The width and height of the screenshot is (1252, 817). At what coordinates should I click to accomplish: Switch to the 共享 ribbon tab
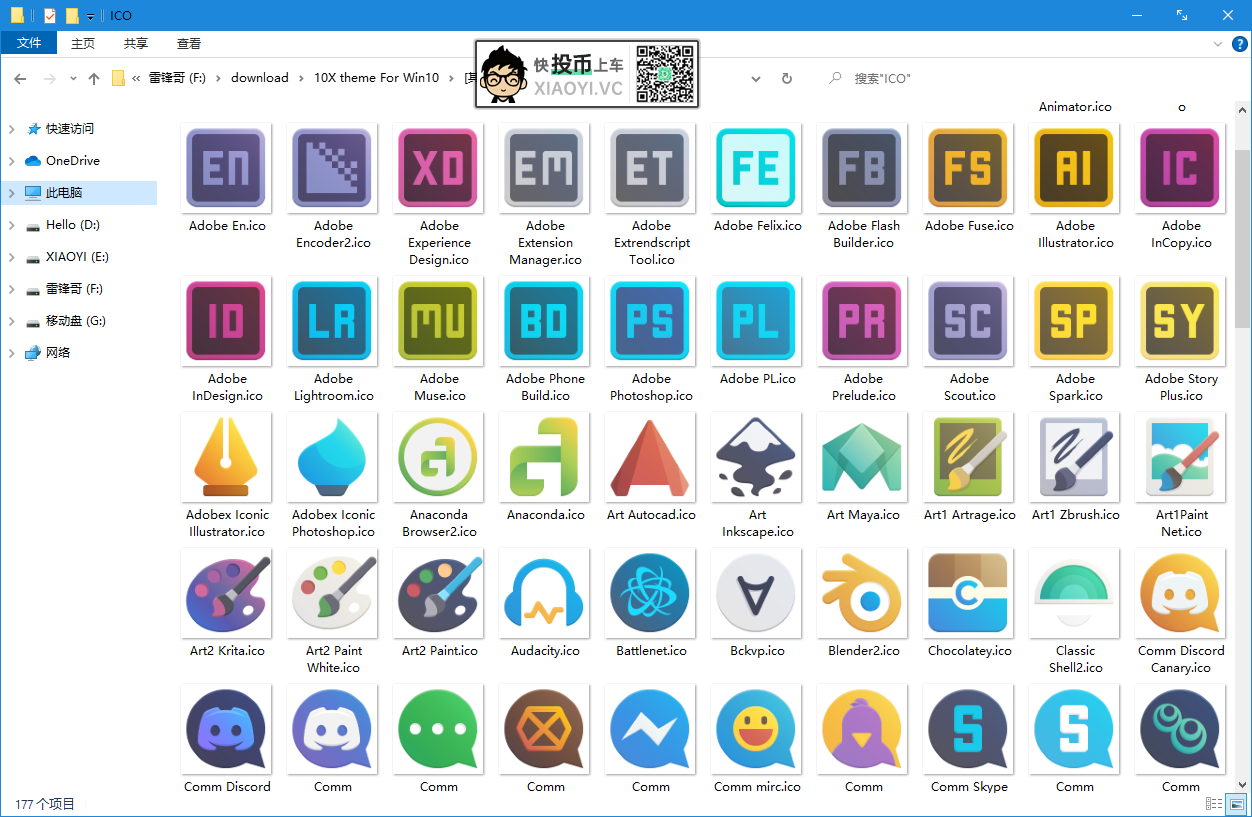[x=136, y=43]
